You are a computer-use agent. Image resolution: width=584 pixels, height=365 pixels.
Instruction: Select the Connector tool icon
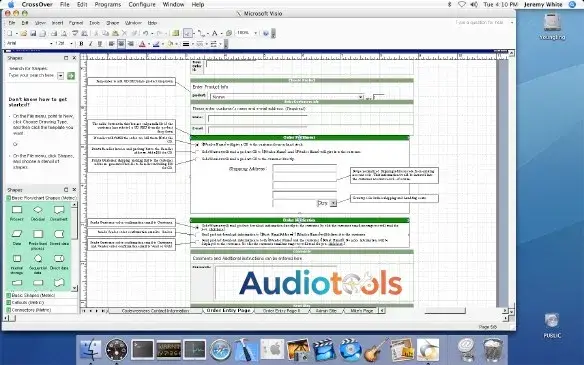pyautogui.click(x=201, y=34)
